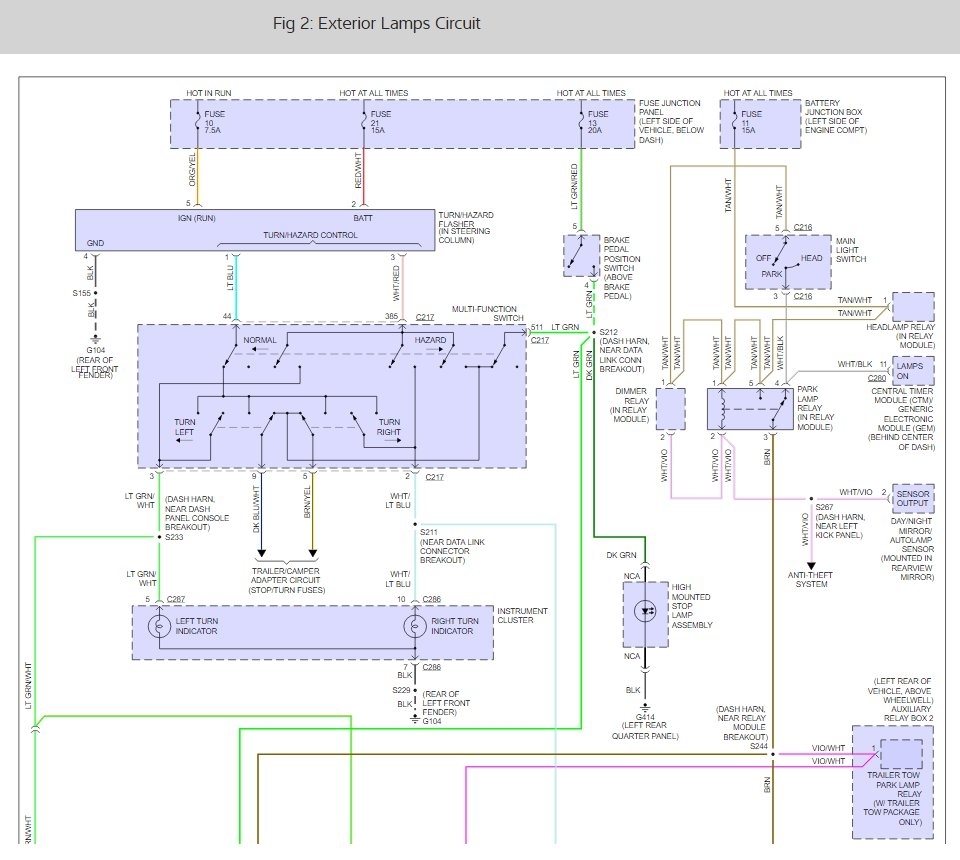Click the 'TURN/HAZARD FLASHER' description

click(465, 228)
